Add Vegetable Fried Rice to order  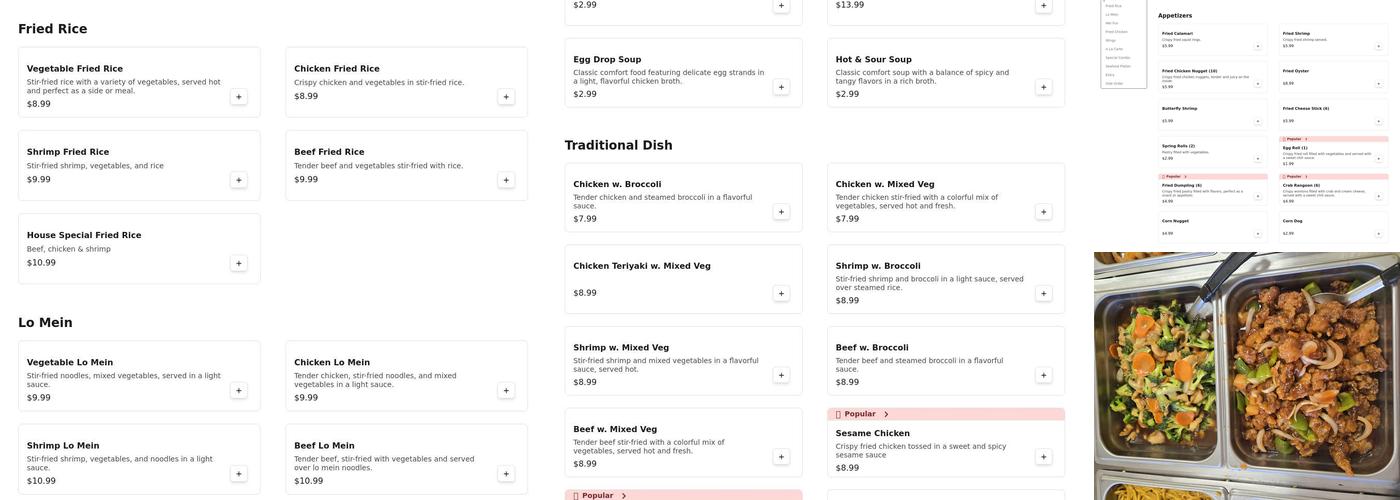click(x=239, y=97)
